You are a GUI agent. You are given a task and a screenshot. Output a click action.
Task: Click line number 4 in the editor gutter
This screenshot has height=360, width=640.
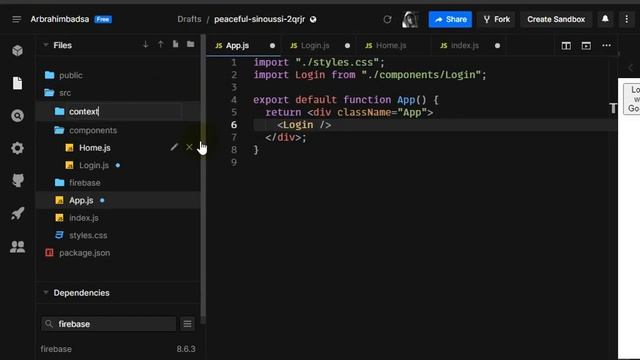234,100
